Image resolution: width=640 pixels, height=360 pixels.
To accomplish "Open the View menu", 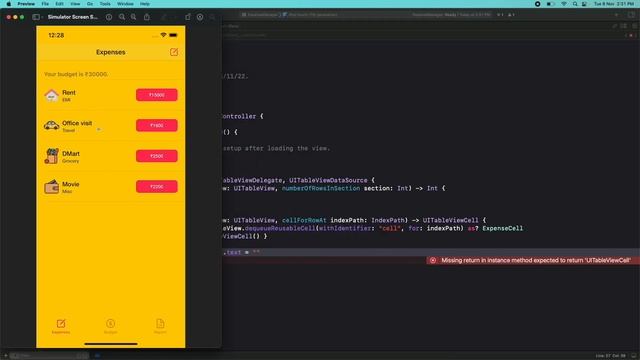I will (x=75, y=4).
